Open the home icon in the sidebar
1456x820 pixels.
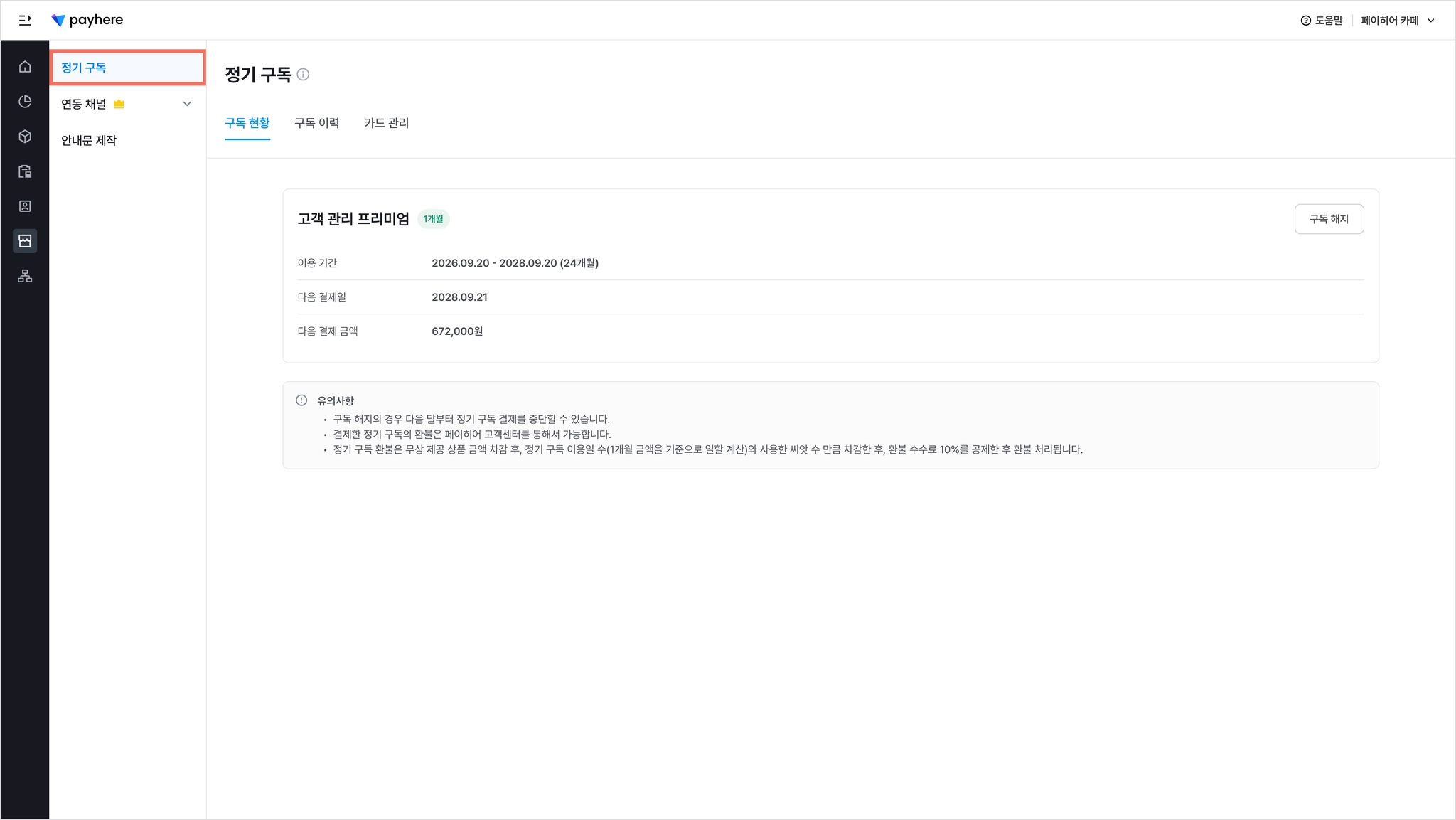point(25,67)
